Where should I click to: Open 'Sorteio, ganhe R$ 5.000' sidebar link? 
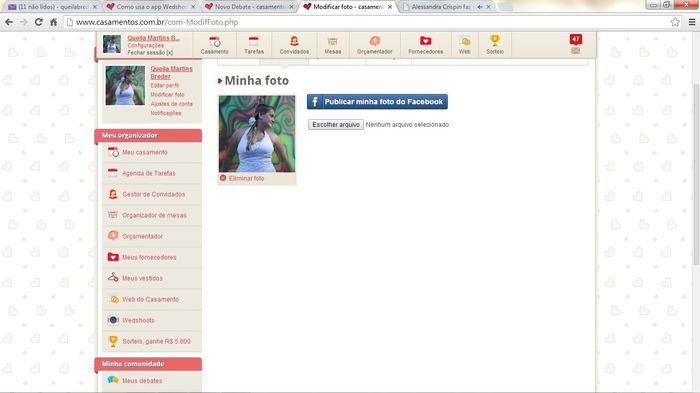[156, 341]
